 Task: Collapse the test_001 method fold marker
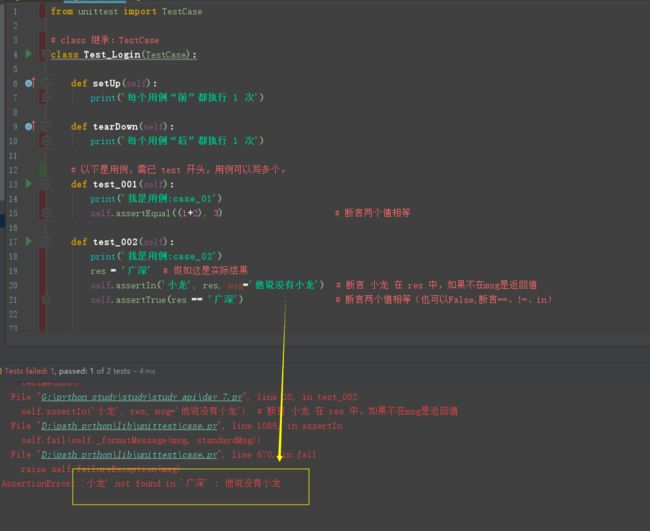click(46, 184)
